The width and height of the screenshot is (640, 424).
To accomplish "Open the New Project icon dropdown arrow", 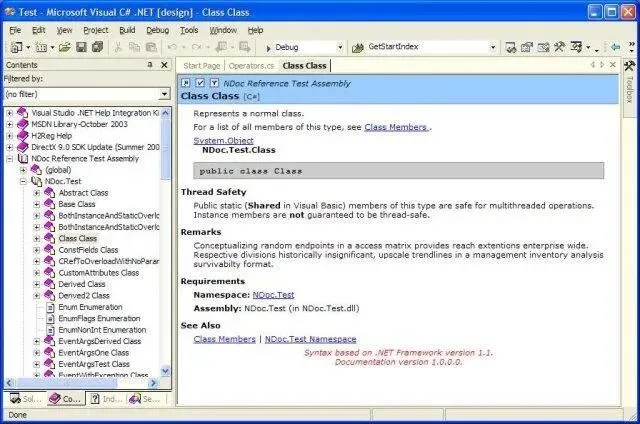I will [x=28, y=48].
